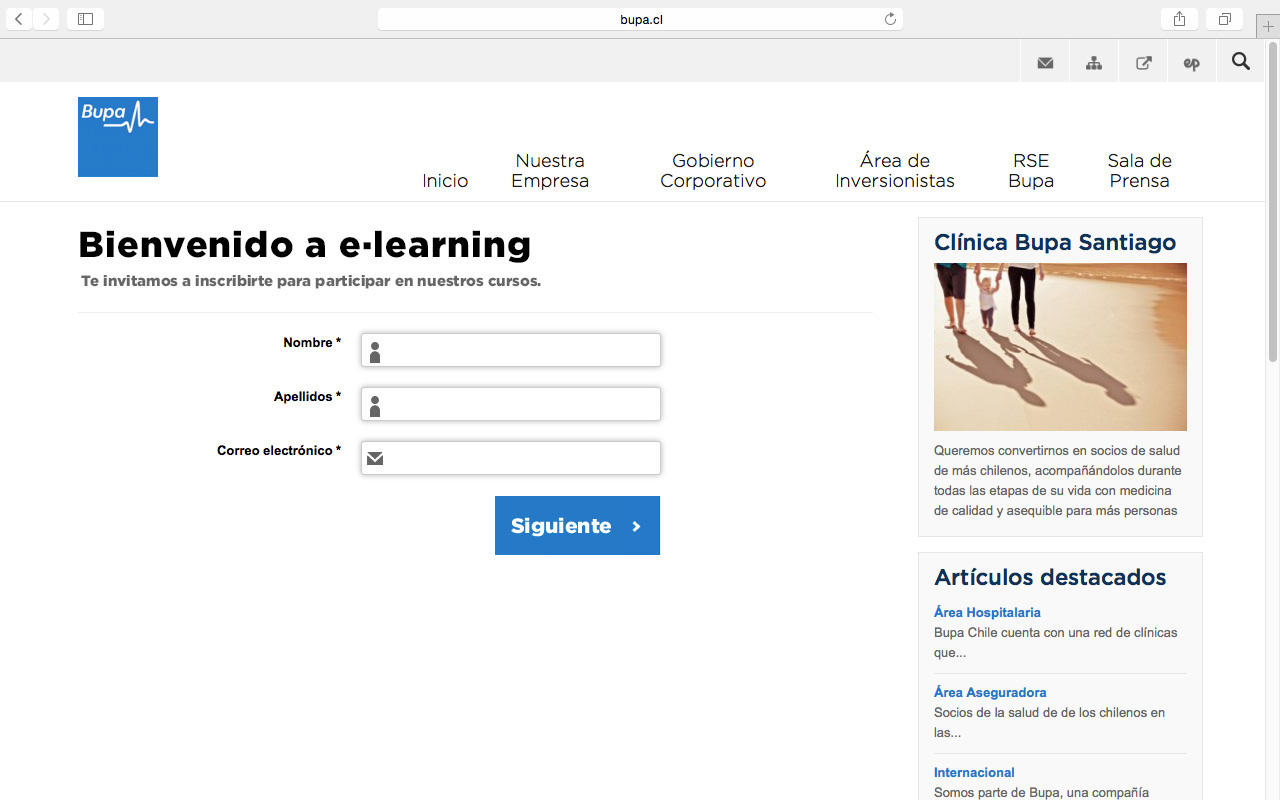Click the Bupa logo

coord(118,137)
